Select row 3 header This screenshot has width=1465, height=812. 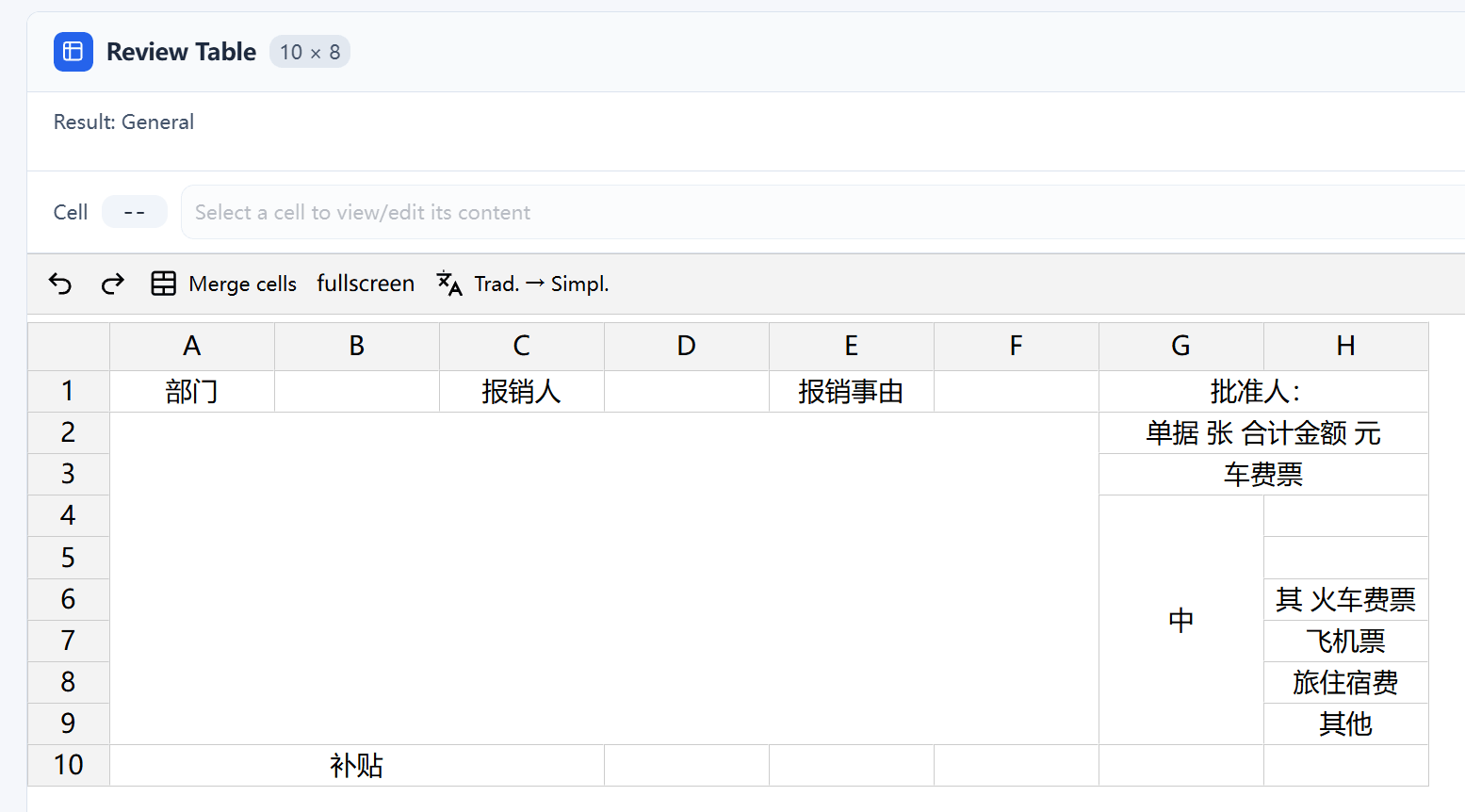click(x=69, y=475)
